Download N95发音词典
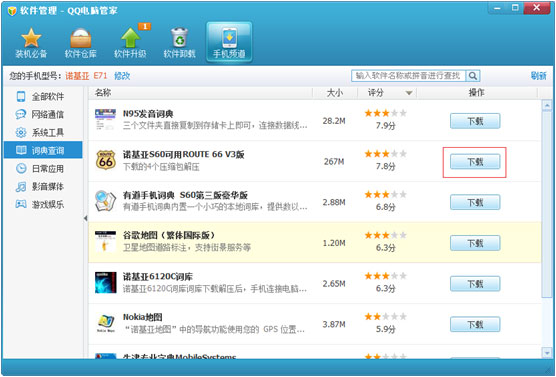Image resolution: width=556 pixels, height=377 pixels. tap(475, 121)
